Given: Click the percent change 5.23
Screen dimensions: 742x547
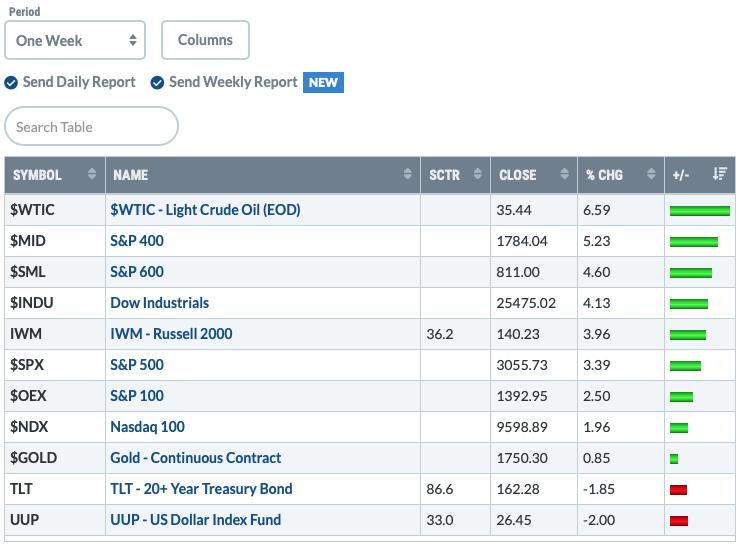Looking at the screenshot, I should [x=596, y=241].
